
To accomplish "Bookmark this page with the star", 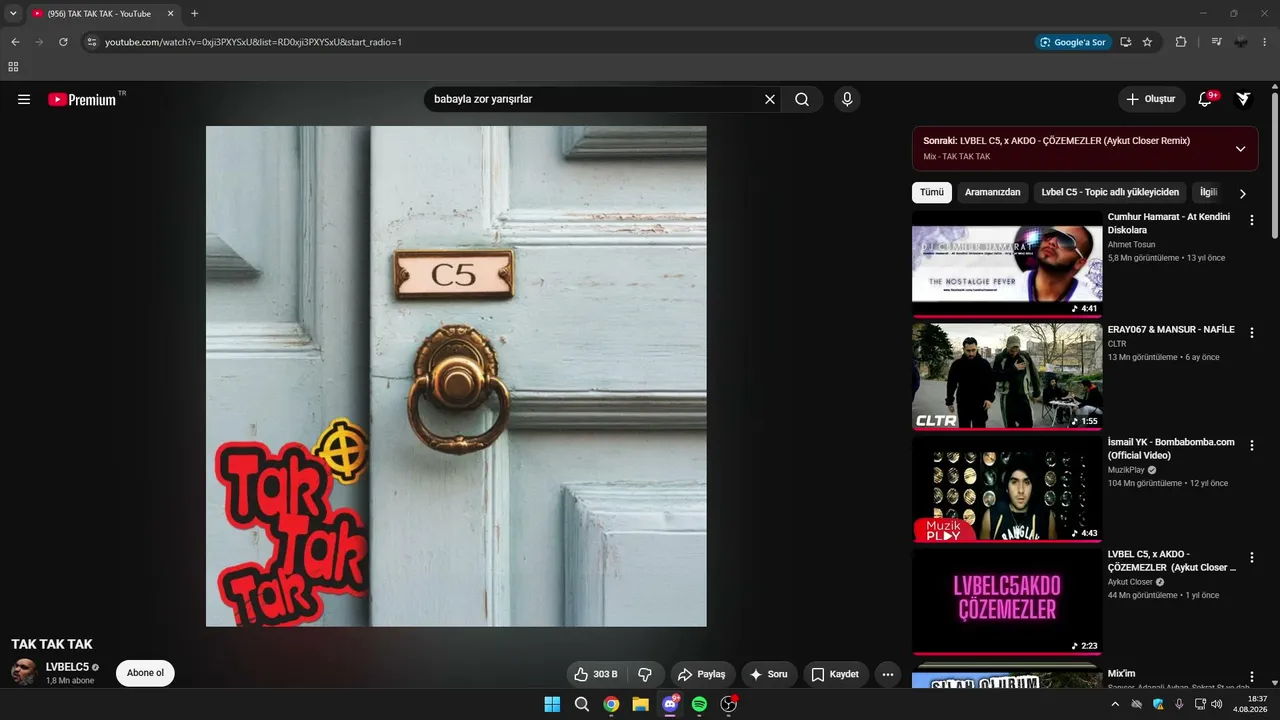I will [1147, 42].
